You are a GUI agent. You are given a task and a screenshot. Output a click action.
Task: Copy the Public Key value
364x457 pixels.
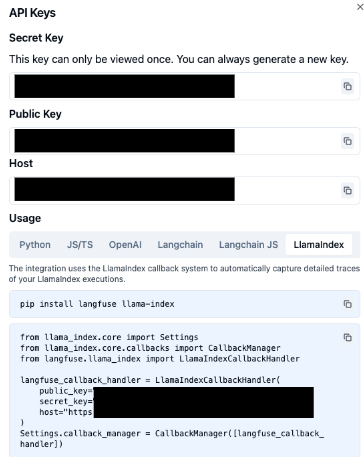348,141
